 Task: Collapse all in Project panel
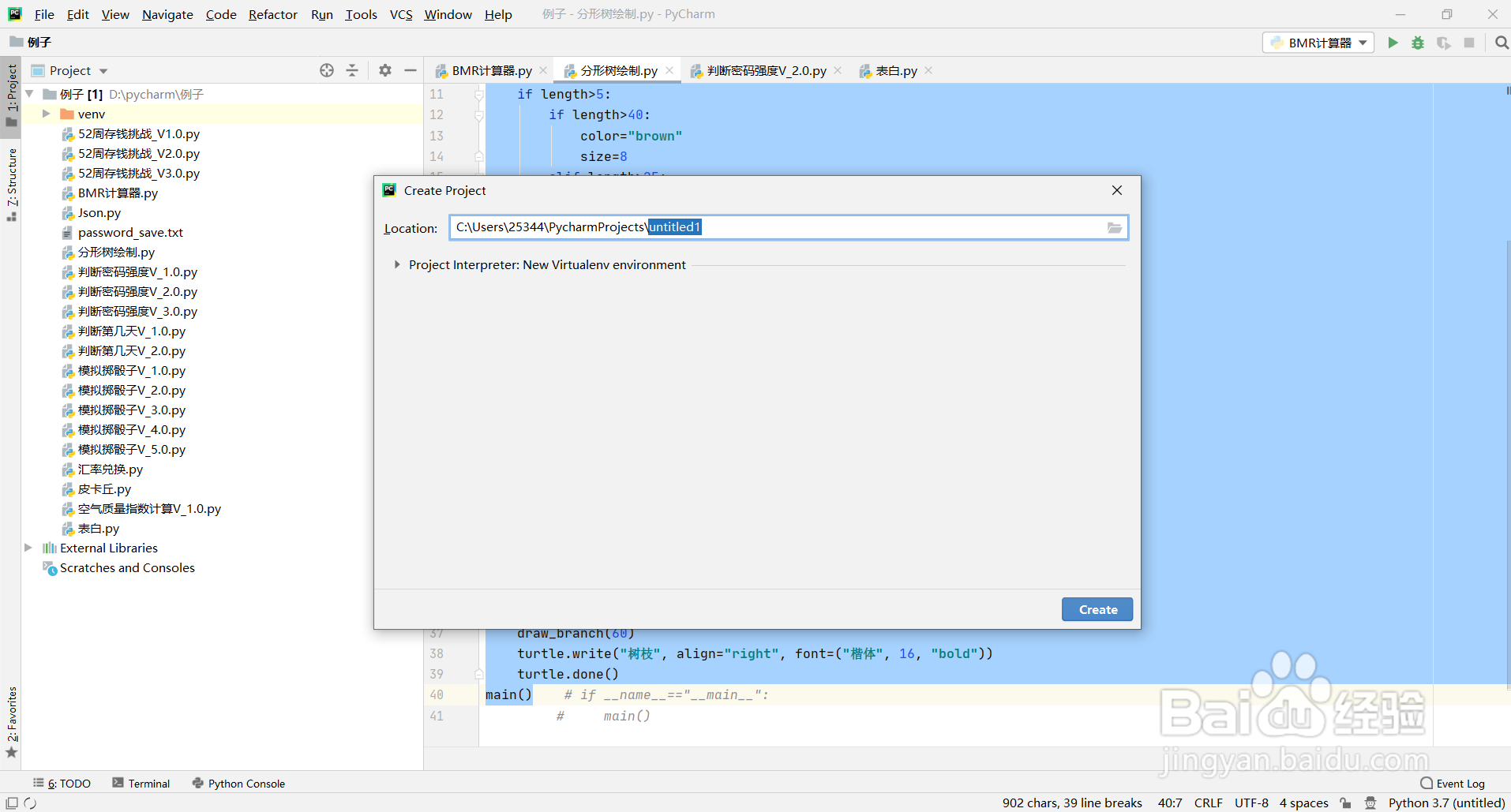pyautogui.click(x=352, y=70)
